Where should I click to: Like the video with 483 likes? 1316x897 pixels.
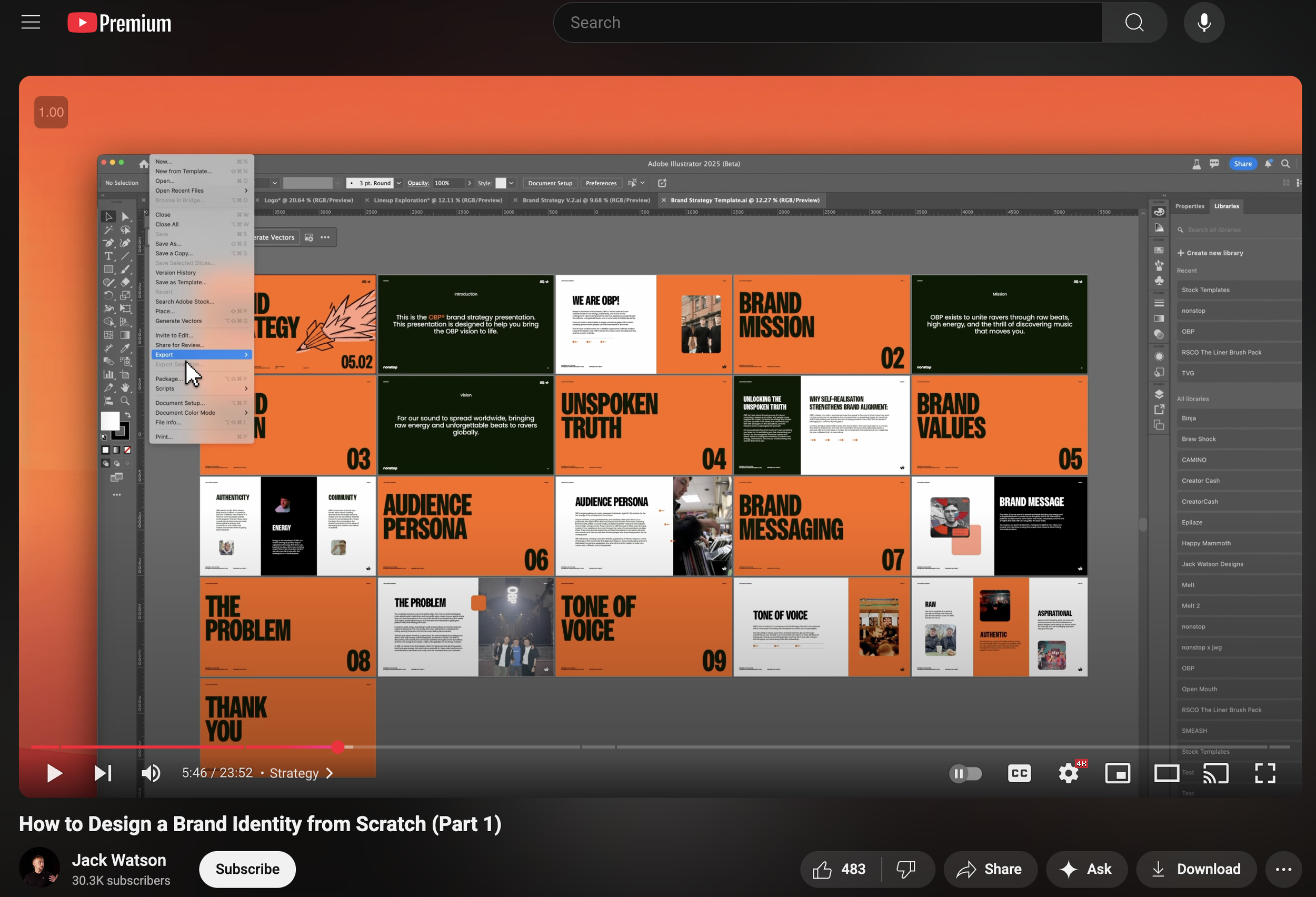pos(840,869)
